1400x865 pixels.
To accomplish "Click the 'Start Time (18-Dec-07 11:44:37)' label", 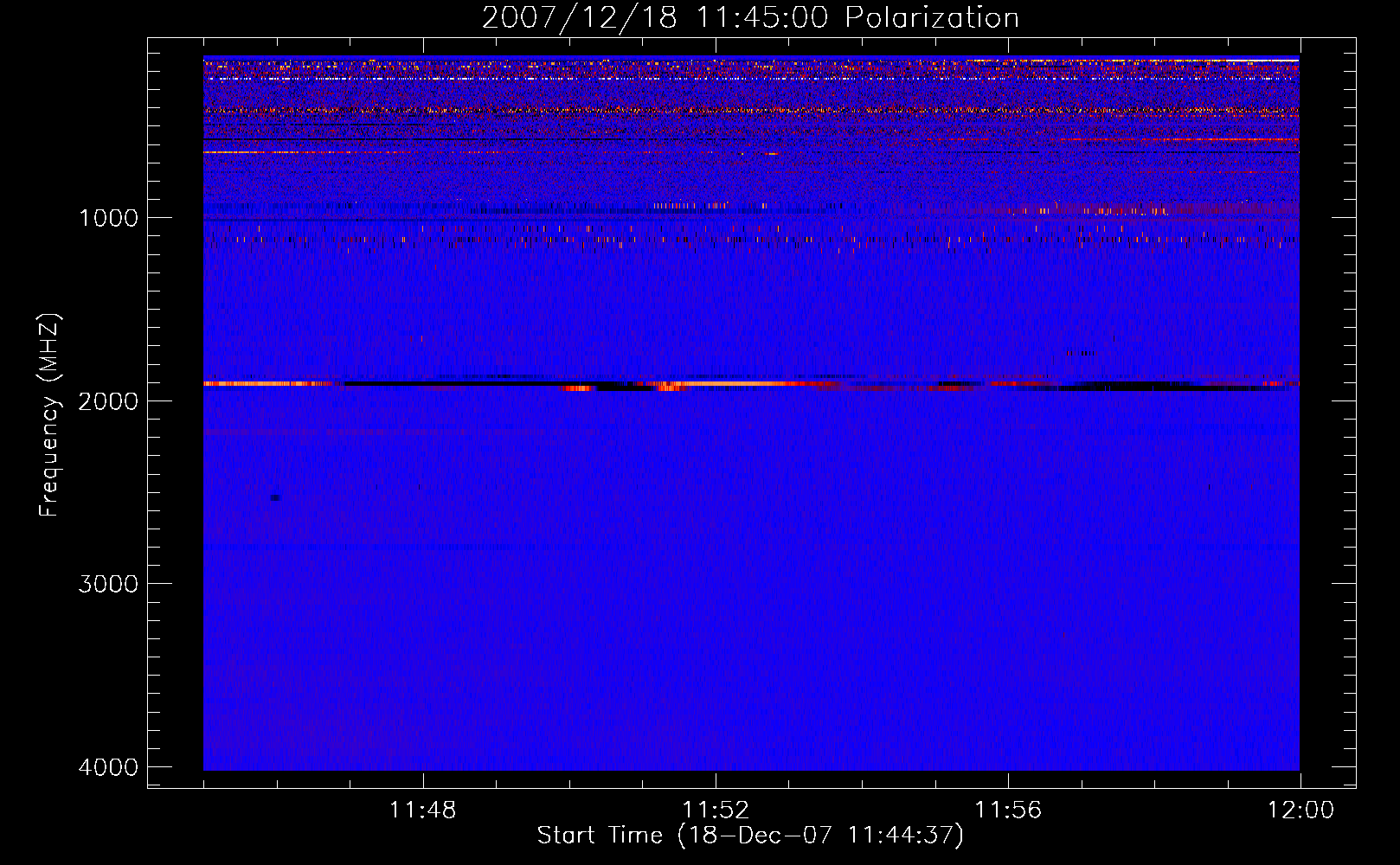I will [750, 836].
